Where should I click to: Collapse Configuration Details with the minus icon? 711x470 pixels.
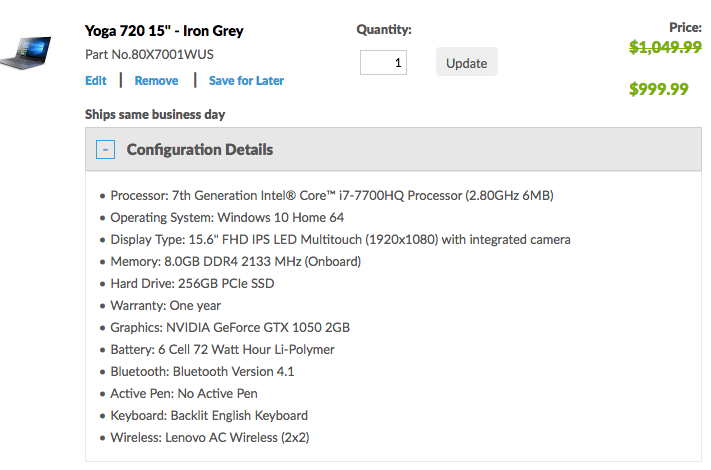(x=104, y=150)
